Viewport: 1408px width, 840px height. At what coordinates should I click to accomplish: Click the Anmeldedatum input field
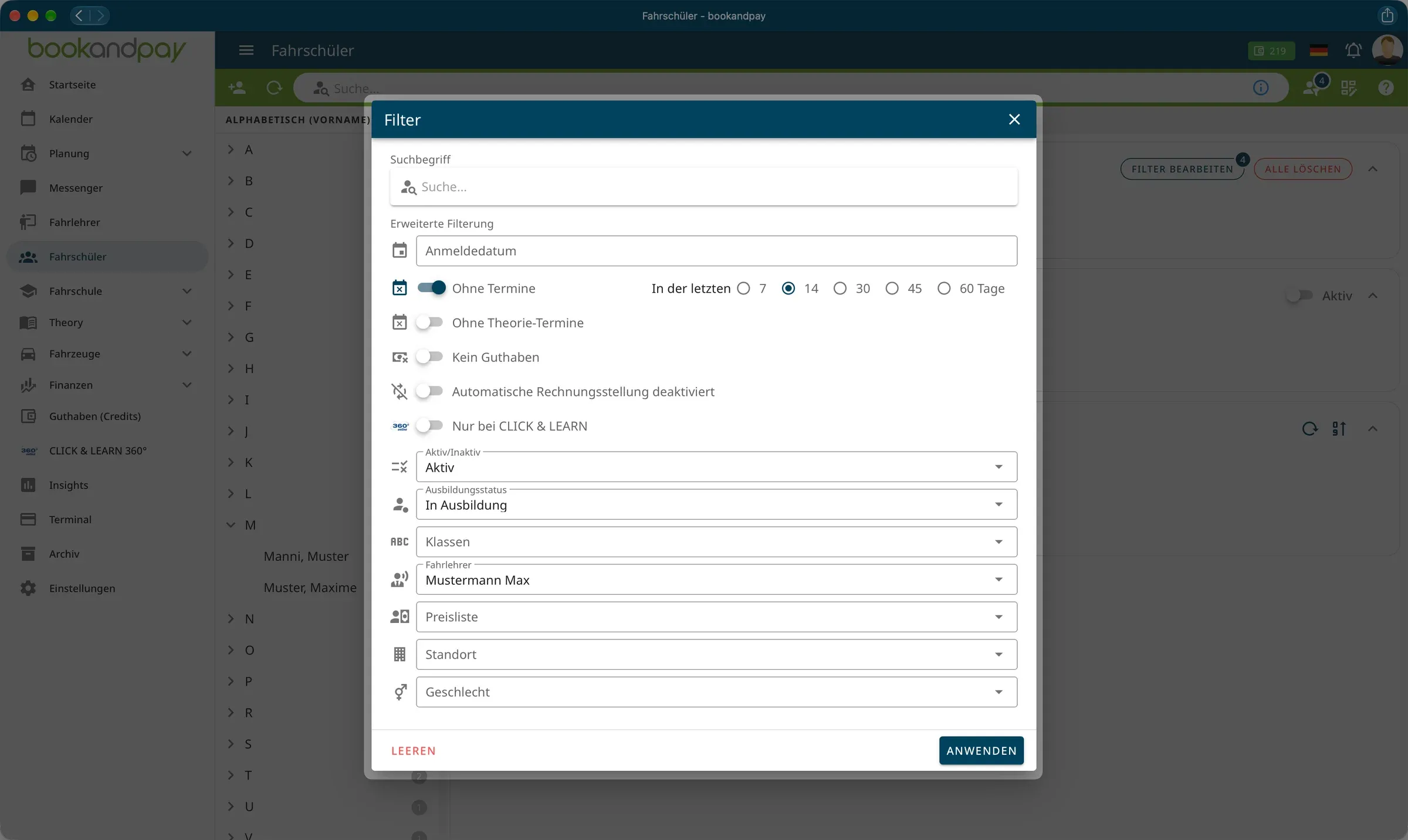click(x=716, y=251)
